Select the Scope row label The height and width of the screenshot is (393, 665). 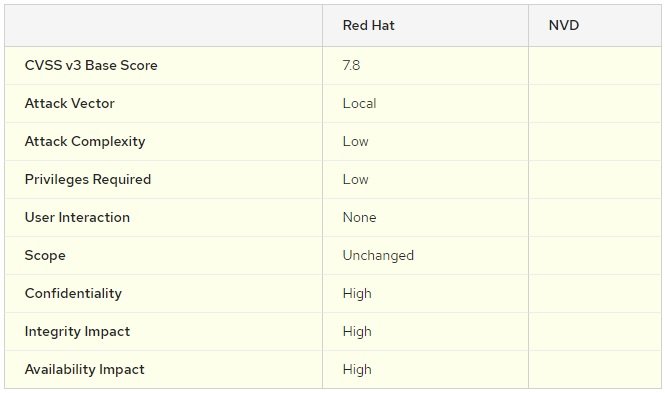tap(45, 256)
